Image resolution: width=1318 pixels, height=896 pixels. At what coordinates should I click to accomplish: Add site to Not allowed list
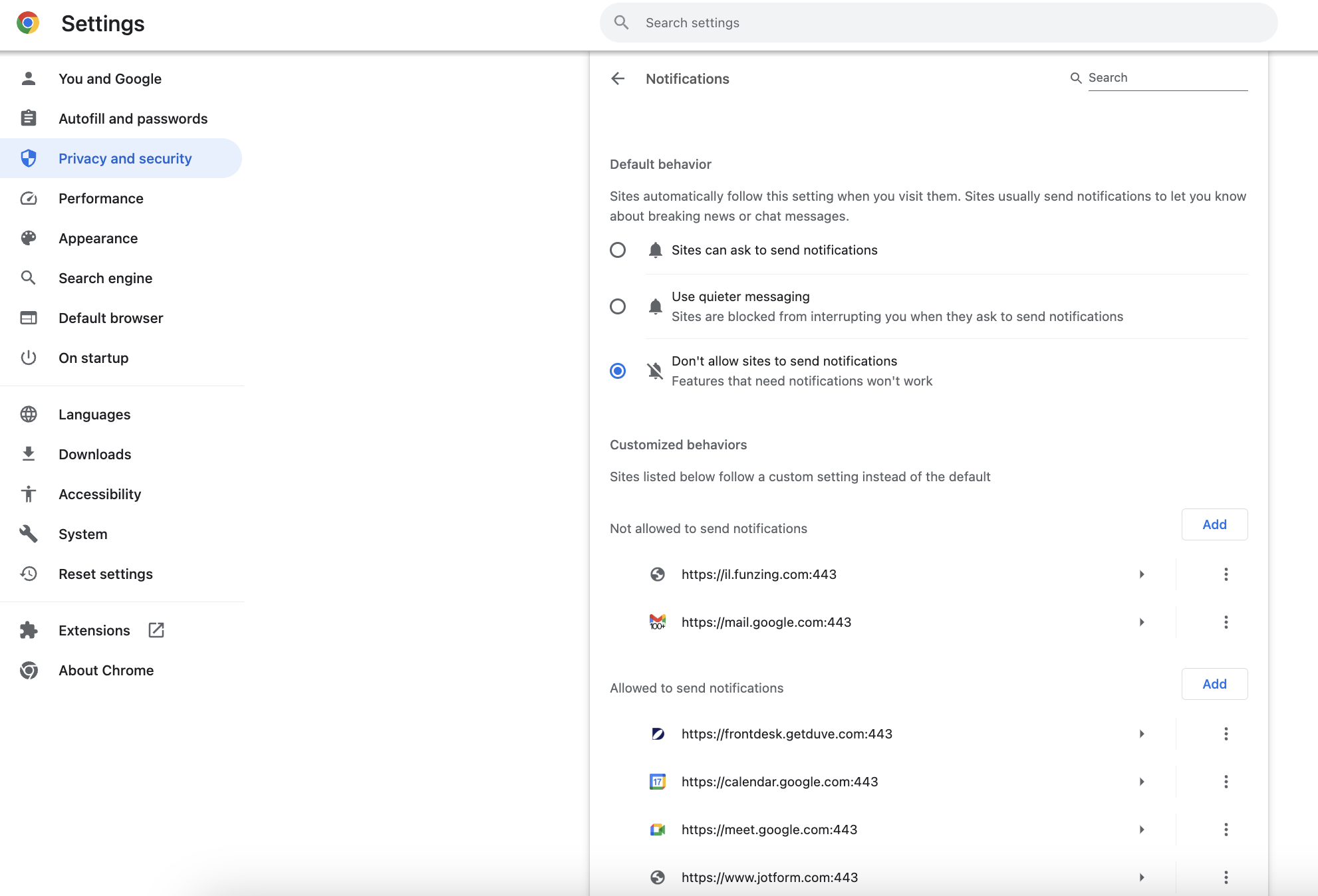click(1214, 524)
